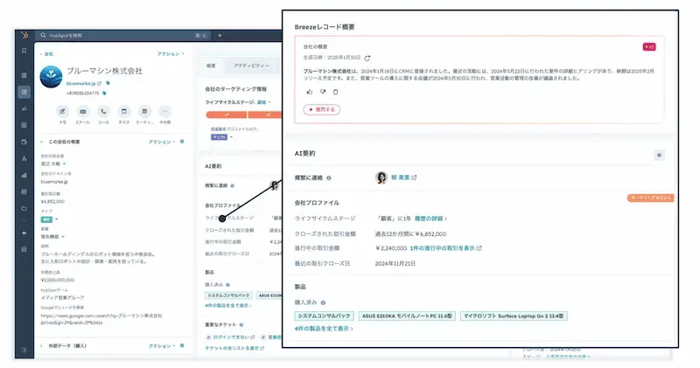Click the ブルーマシン company logo image
Screen dimensions: 700x368
51,77
